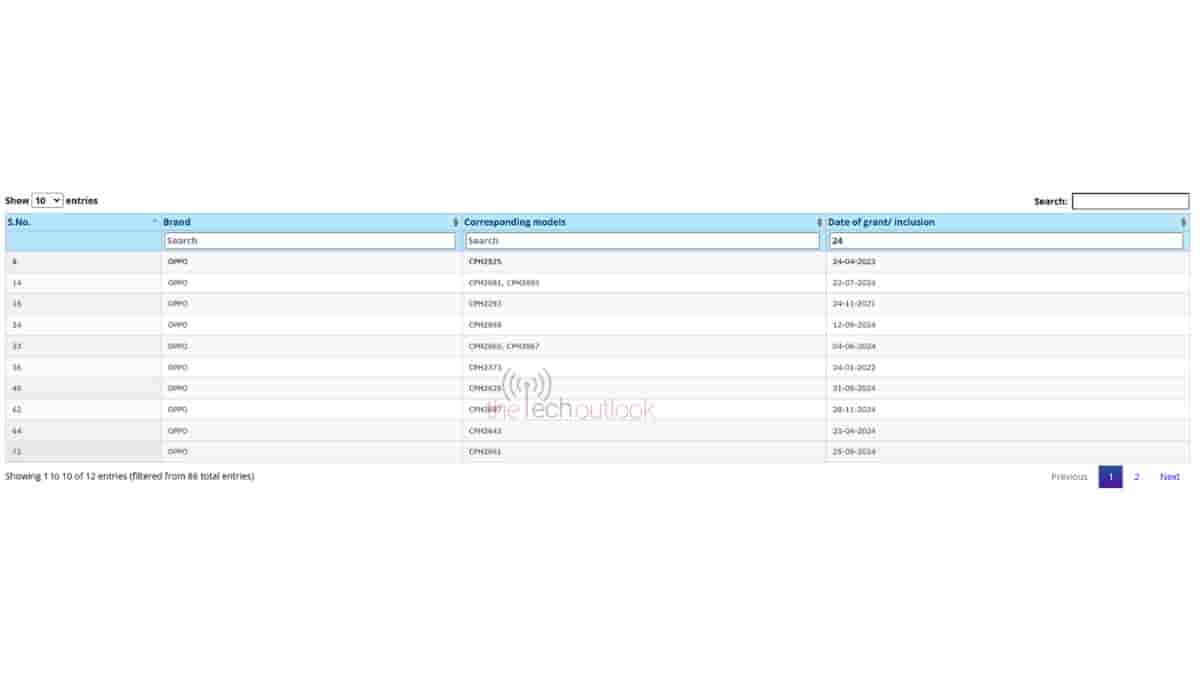Image resolution: width=1200 pixels, height=675 pixels.
Task: Jump to page 2 of results
Action: [x=1136, y=477]
